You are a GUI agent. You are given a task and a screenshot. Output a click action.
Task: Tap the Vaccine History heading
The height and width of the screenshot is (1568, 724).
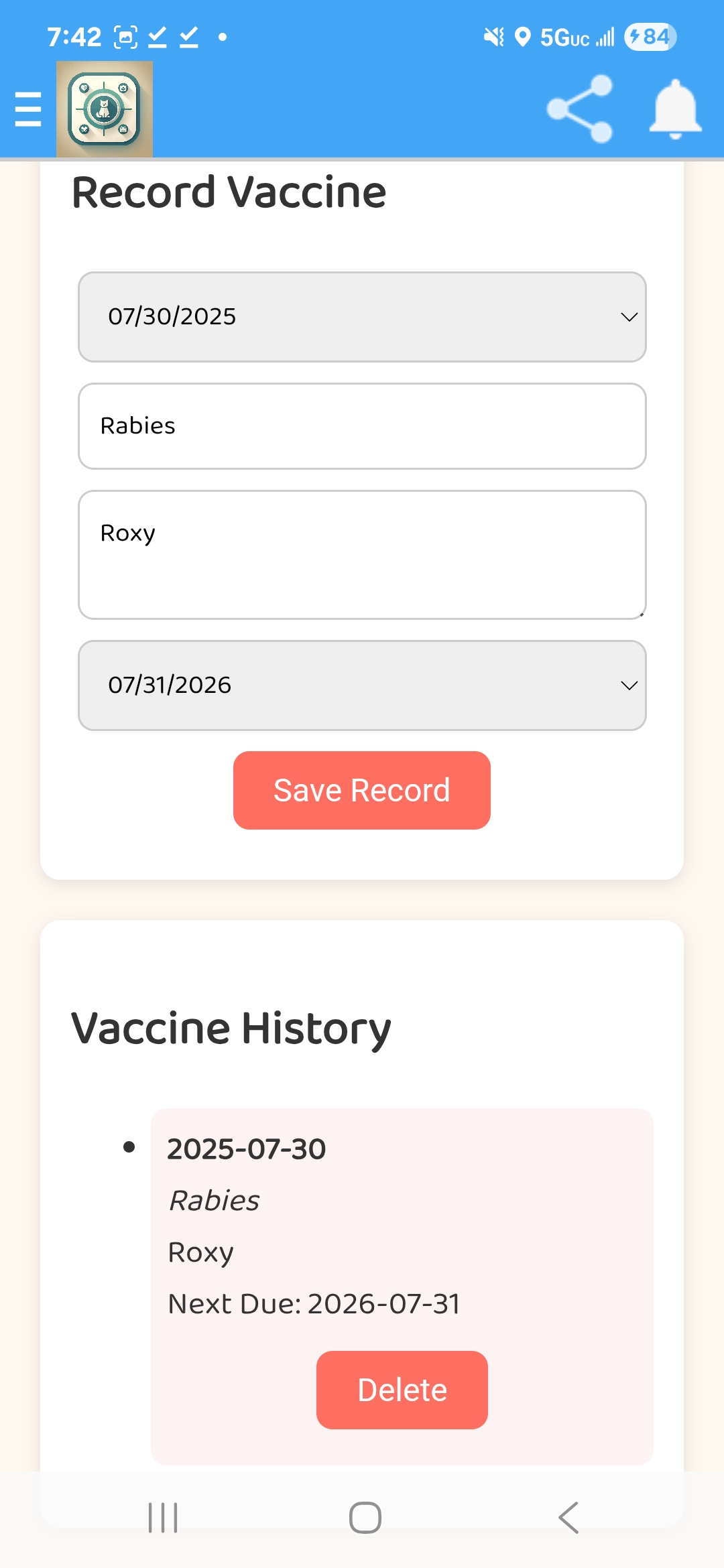click(231, 1029)
